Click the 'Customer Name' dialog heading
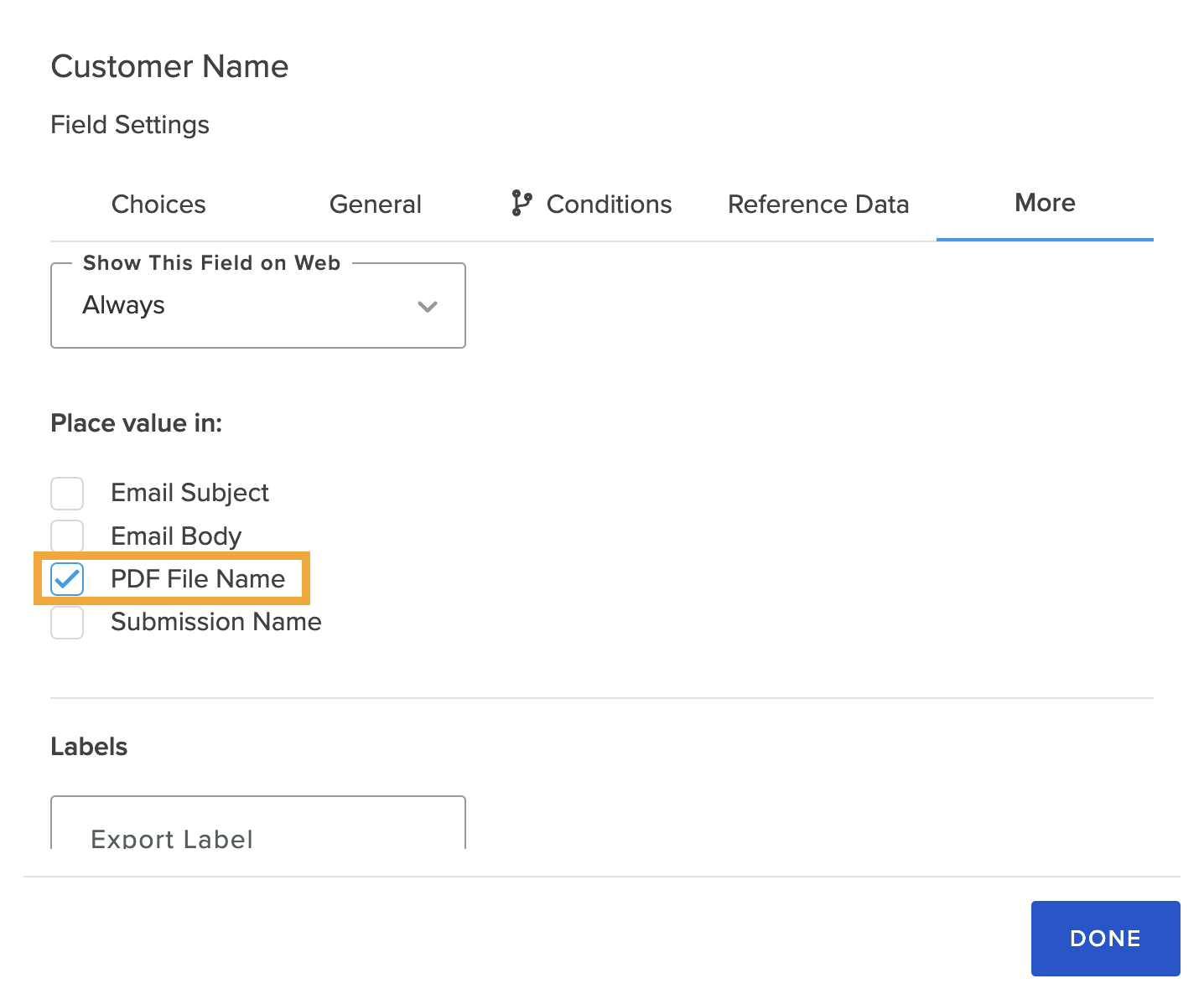The width and height of the screenshot is (1204, 999). 169,67
